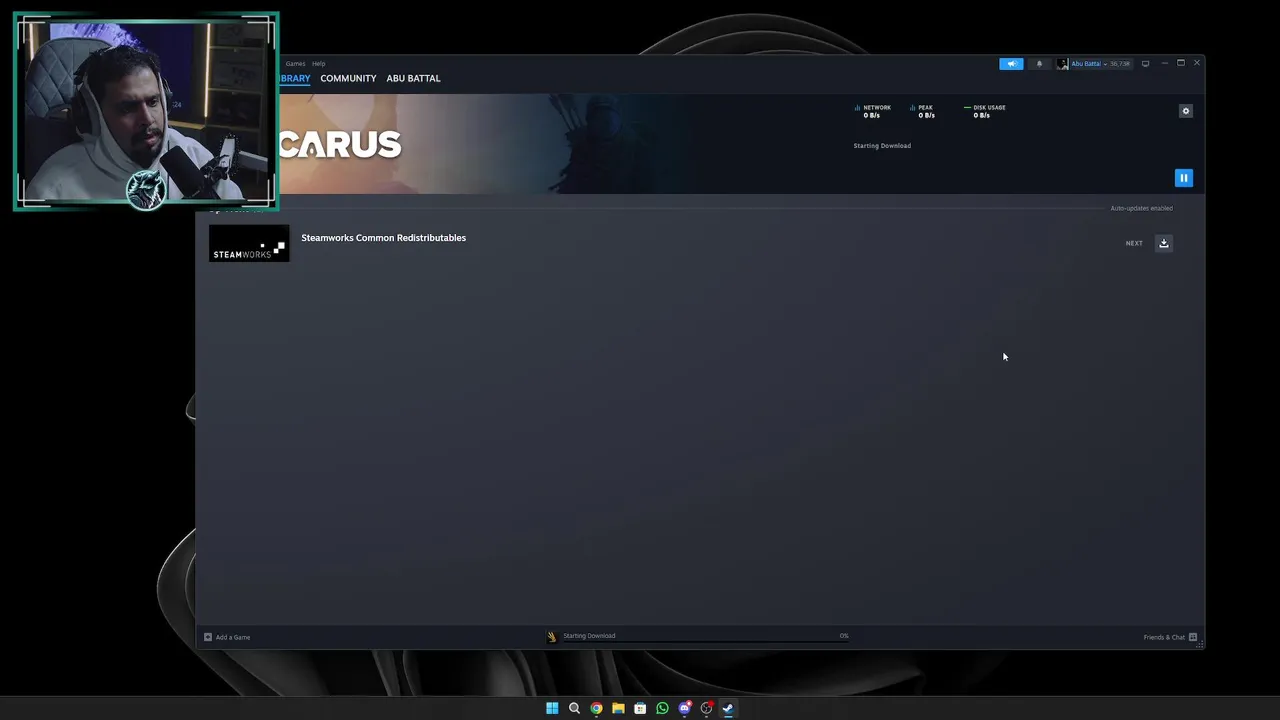1280x720 pixels.
Task: Open the notifications bell
Action: pos(1039,64)
